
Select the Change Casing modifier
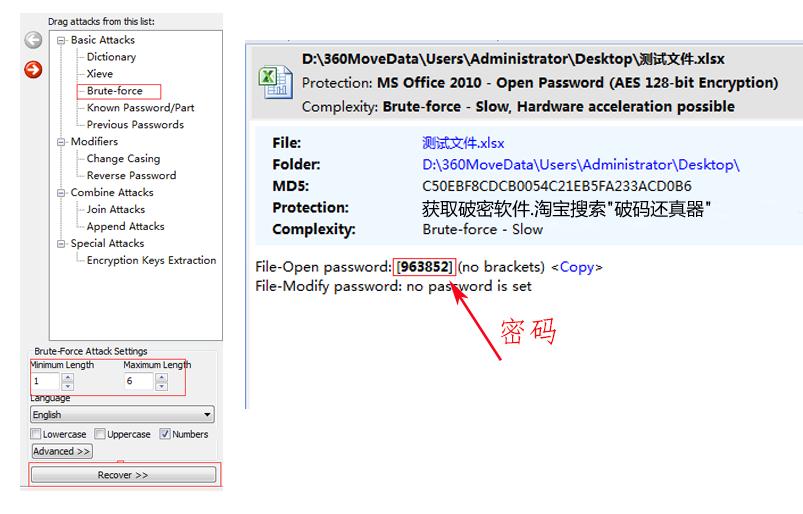(x=123, y=159)
